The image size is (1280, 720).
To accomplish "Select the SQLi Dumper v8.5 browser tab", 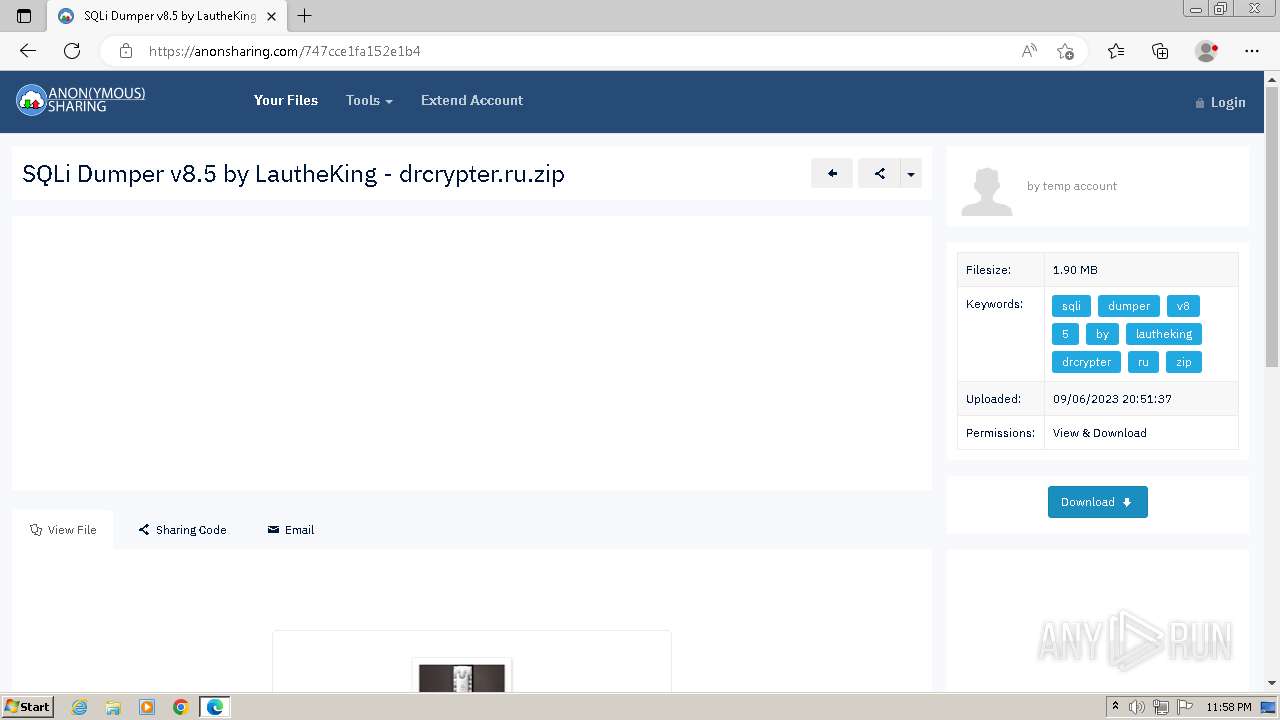I will [168, 16].
